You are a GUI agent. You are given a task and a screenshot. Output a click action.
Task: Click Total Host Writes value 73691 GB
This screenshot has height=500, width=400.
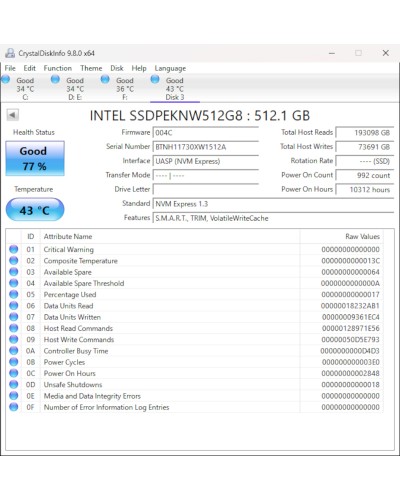click(365, 147)
